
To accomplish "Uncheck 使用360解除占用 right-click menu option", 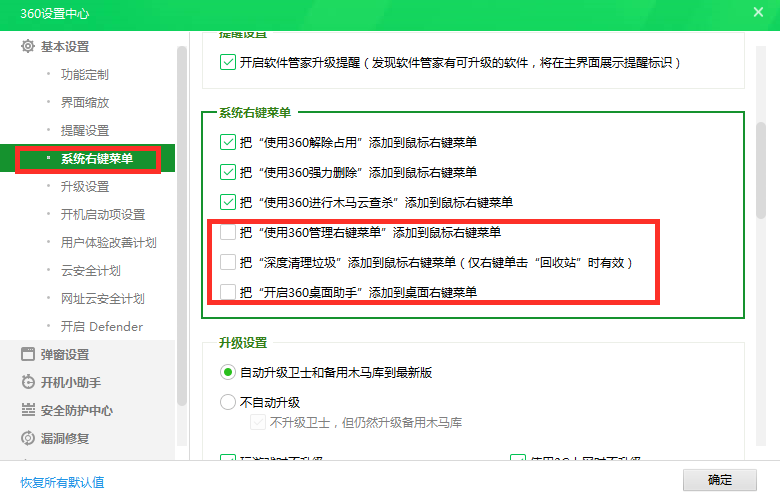I will [228, 142].
